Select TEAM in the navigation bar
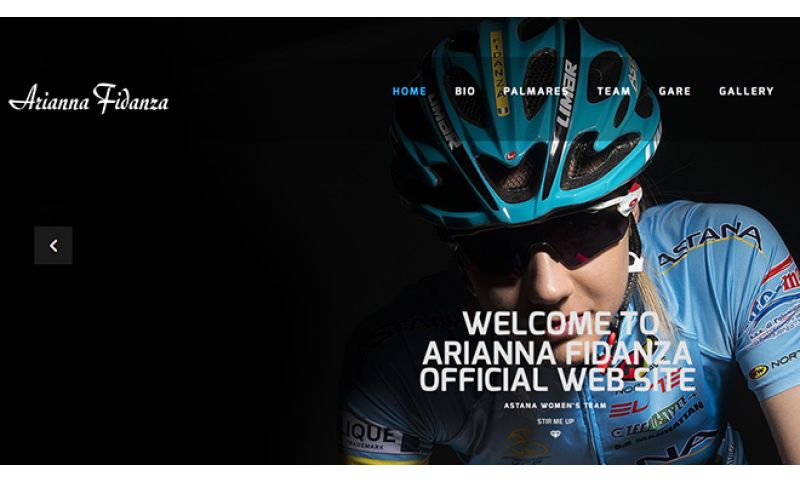This screenshot has height=484, width=800. pos(614,91)
